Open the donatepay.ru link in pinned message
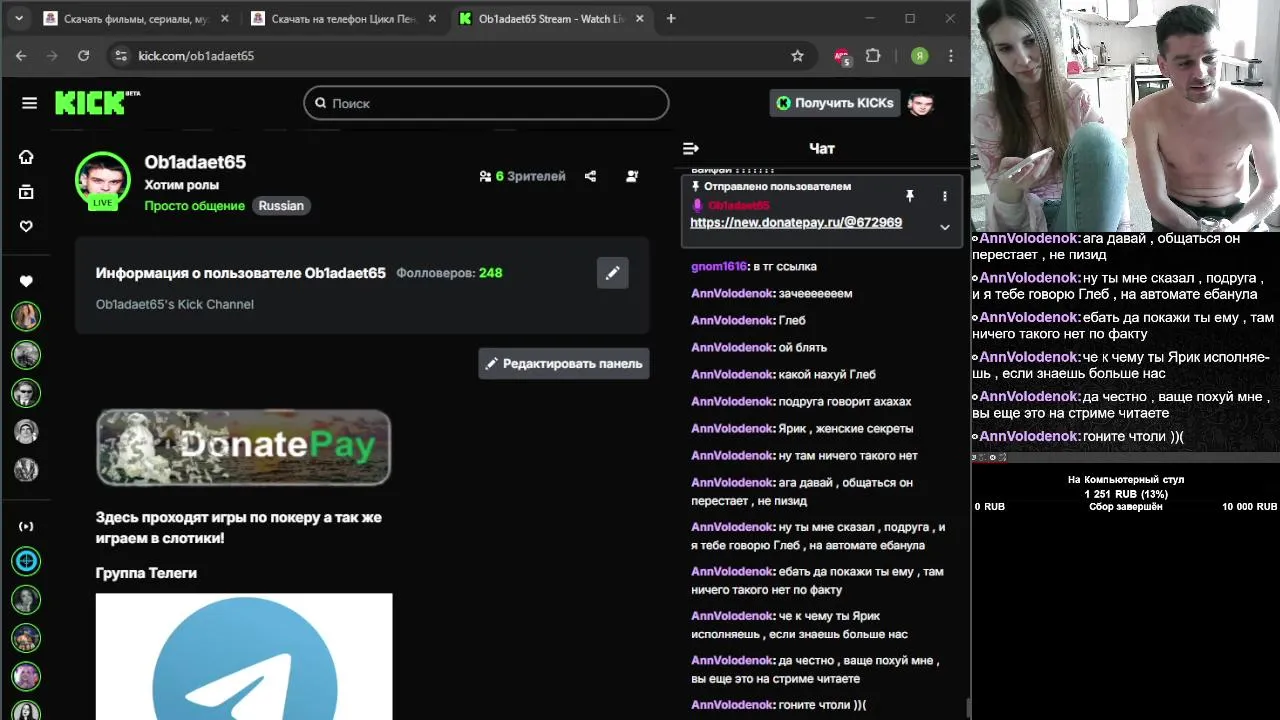 click(x=796, y=223)
